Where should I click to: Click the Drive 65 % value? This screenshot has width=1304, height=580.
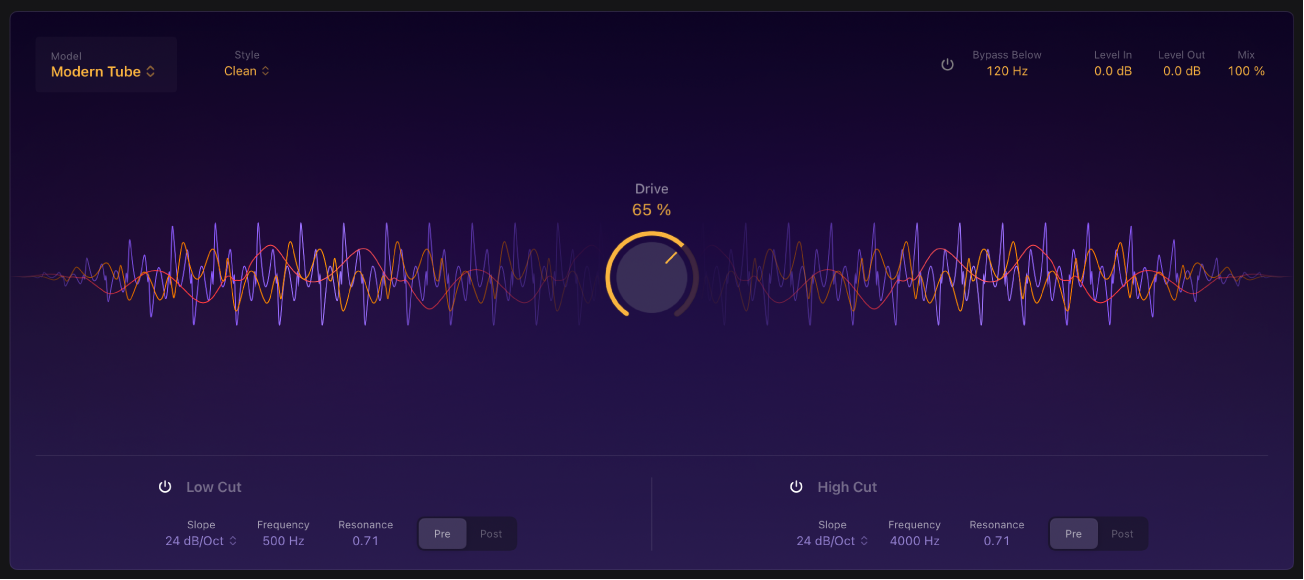click(652, 210)
